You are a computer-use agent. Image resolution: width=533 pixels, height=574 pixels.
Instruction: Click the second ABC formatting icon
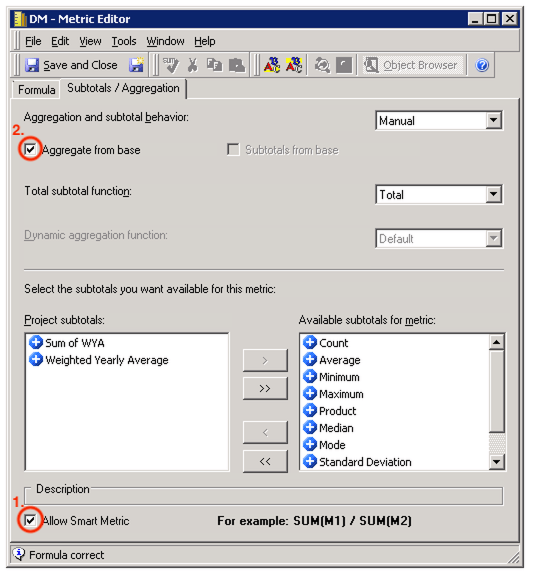294,65
